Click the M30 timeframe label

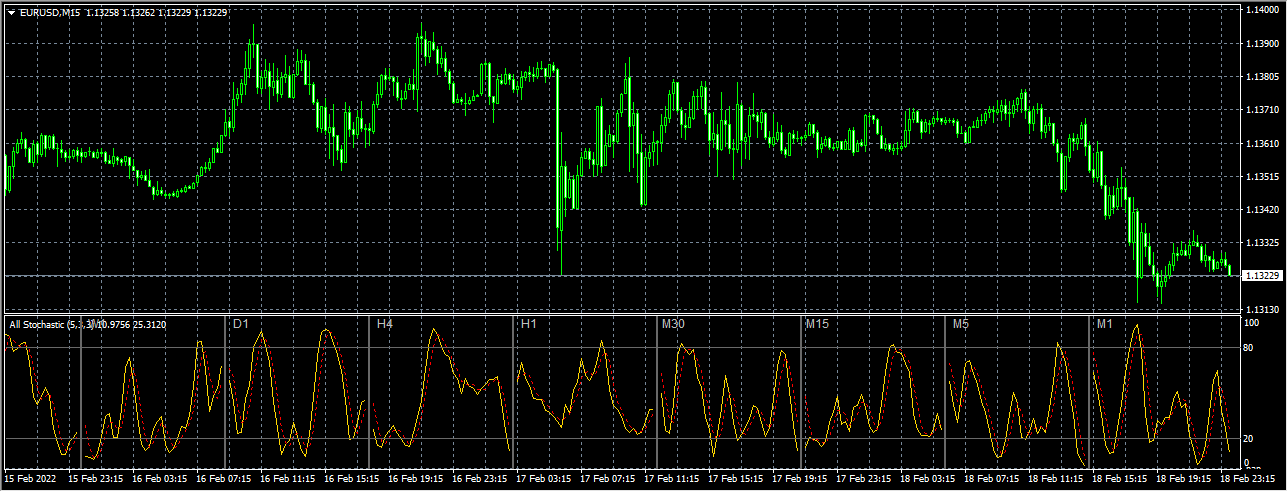674,324
